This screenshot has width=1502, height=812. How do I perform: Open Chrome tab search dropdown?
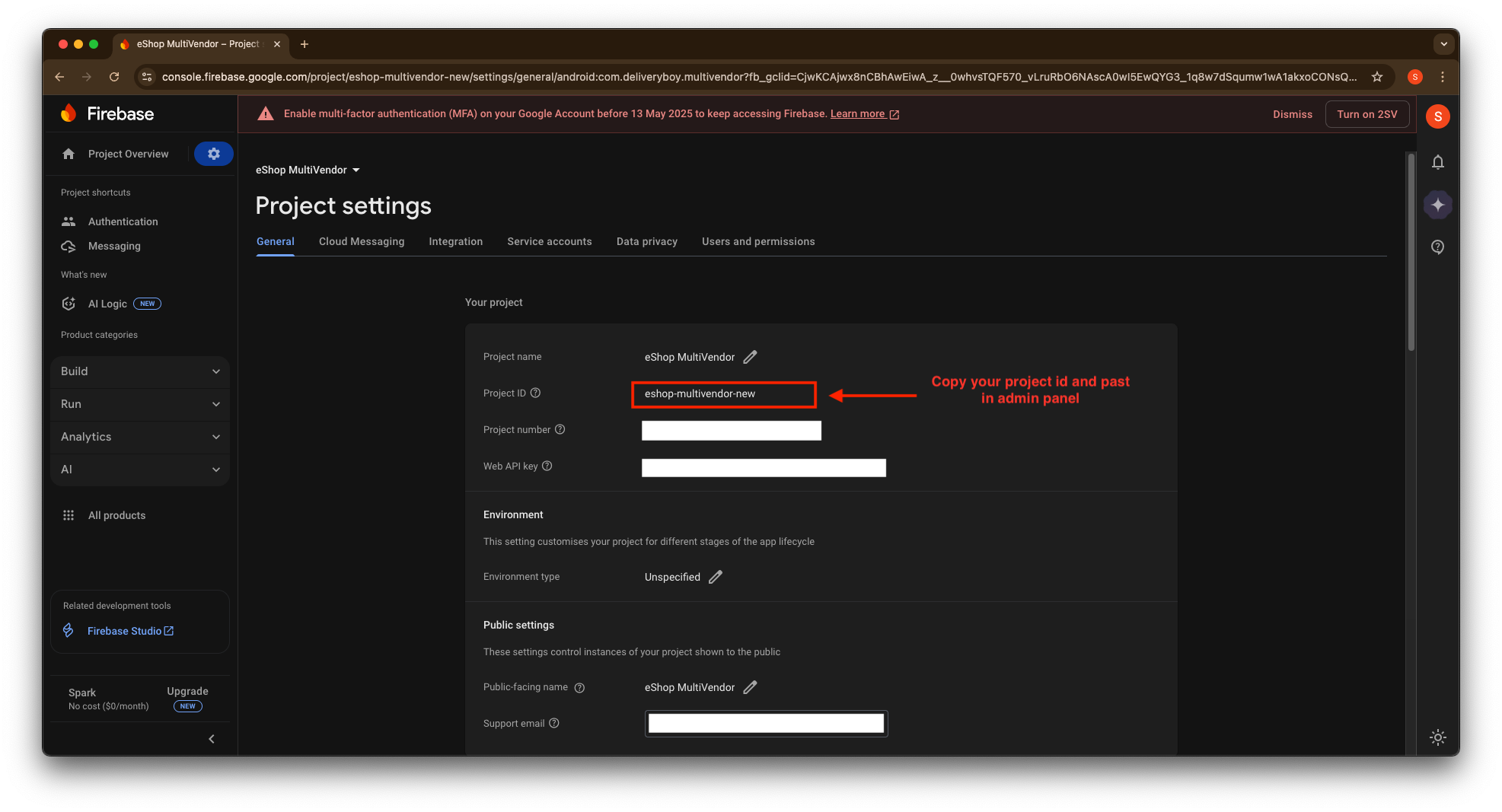pos(1443,44)
